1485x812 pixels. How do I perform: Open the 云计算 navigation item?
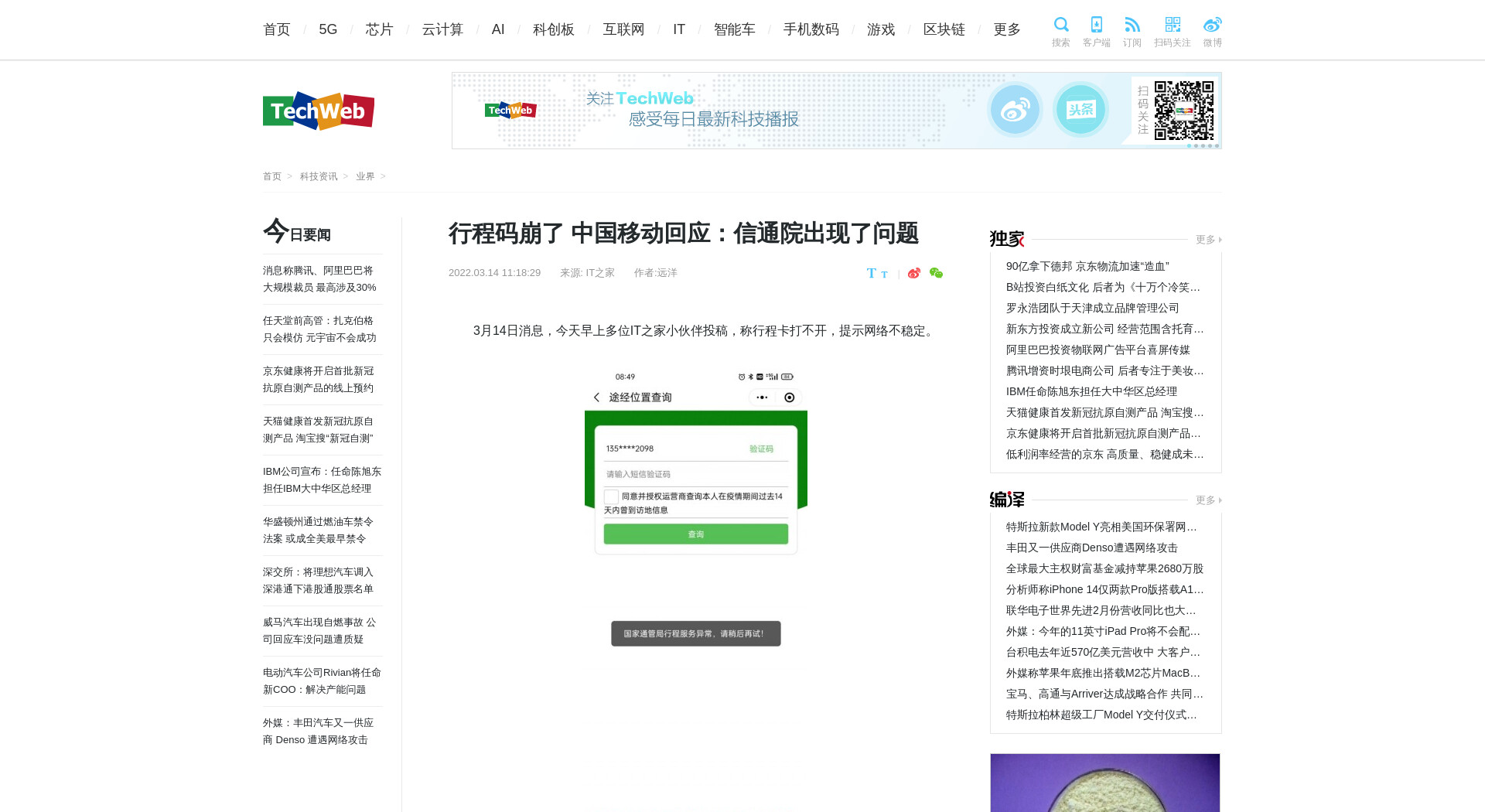(442, 29)
